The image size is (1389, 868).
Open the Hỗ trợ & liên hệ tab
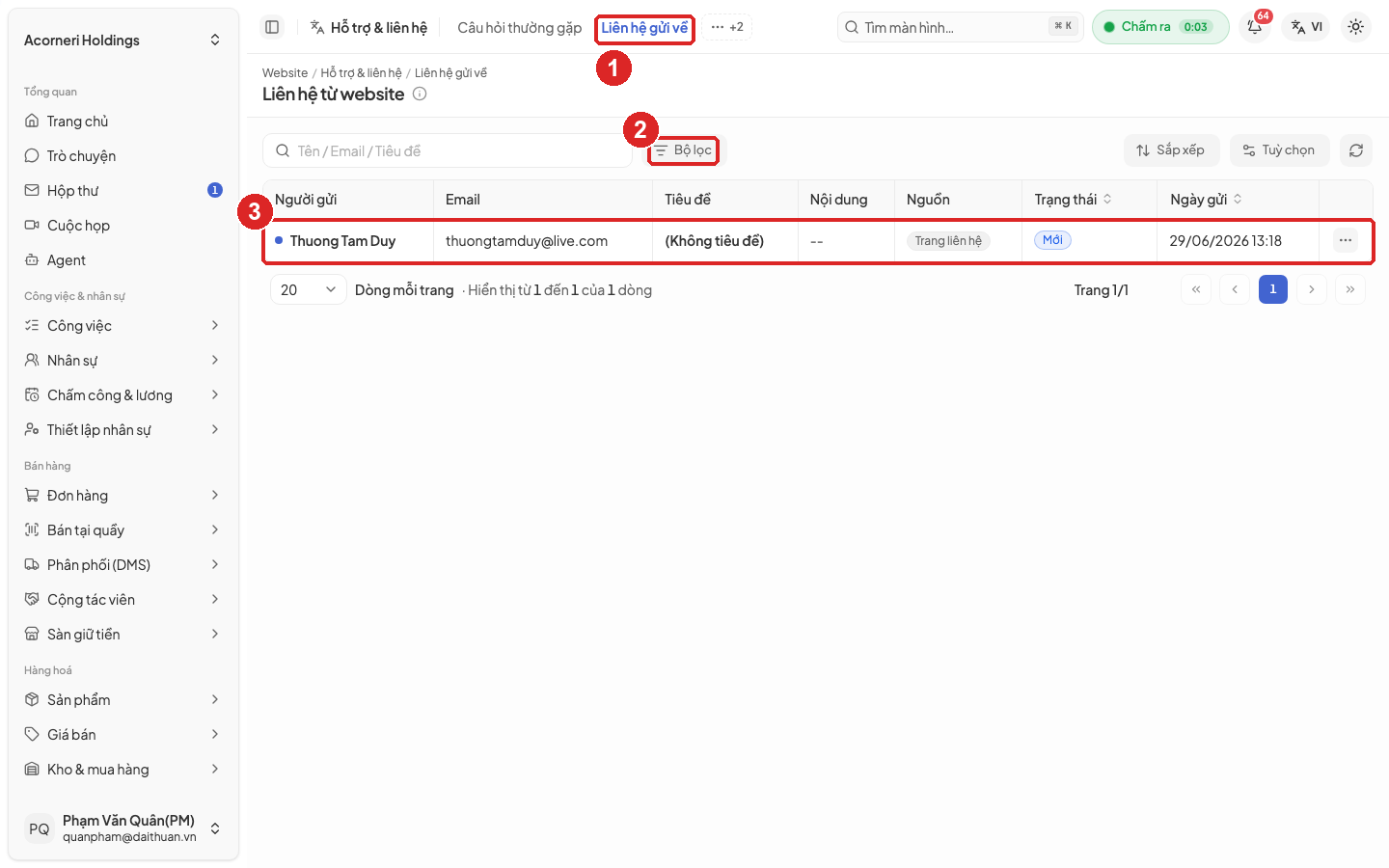pyautogui.click(x=368, y=28)
